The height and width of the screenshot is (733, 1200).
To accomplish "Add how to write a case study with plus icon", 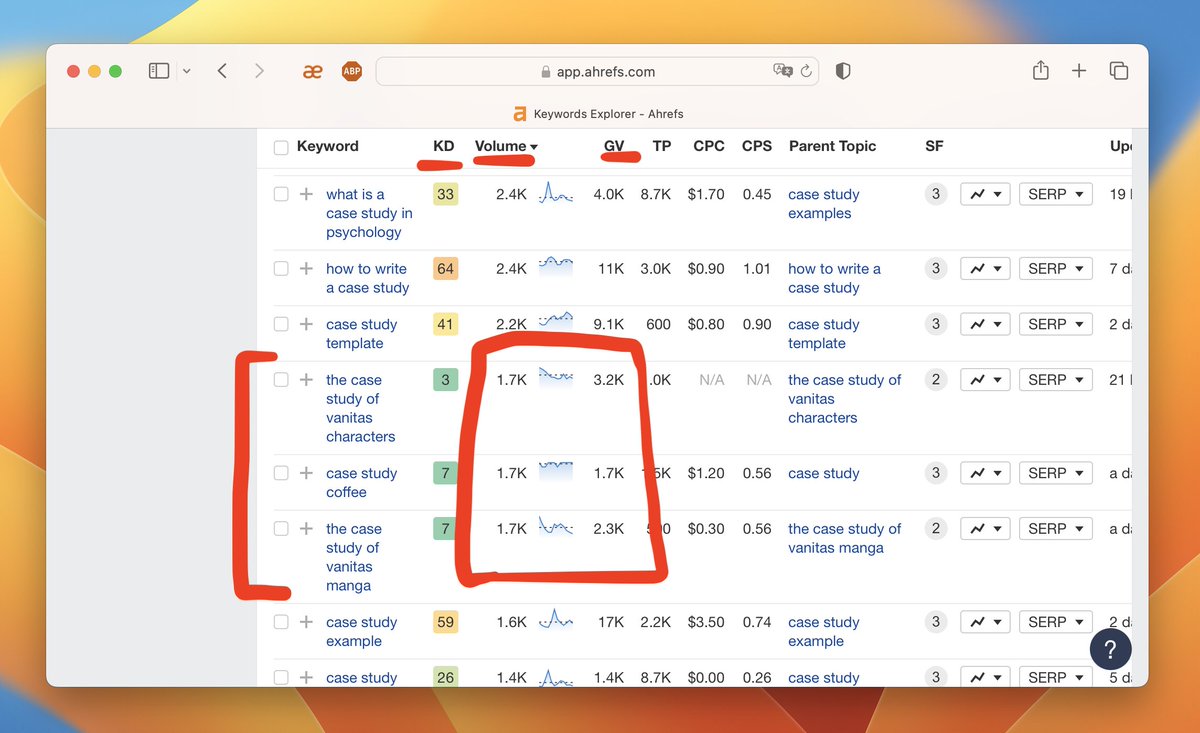I will (x=306, y=268).
